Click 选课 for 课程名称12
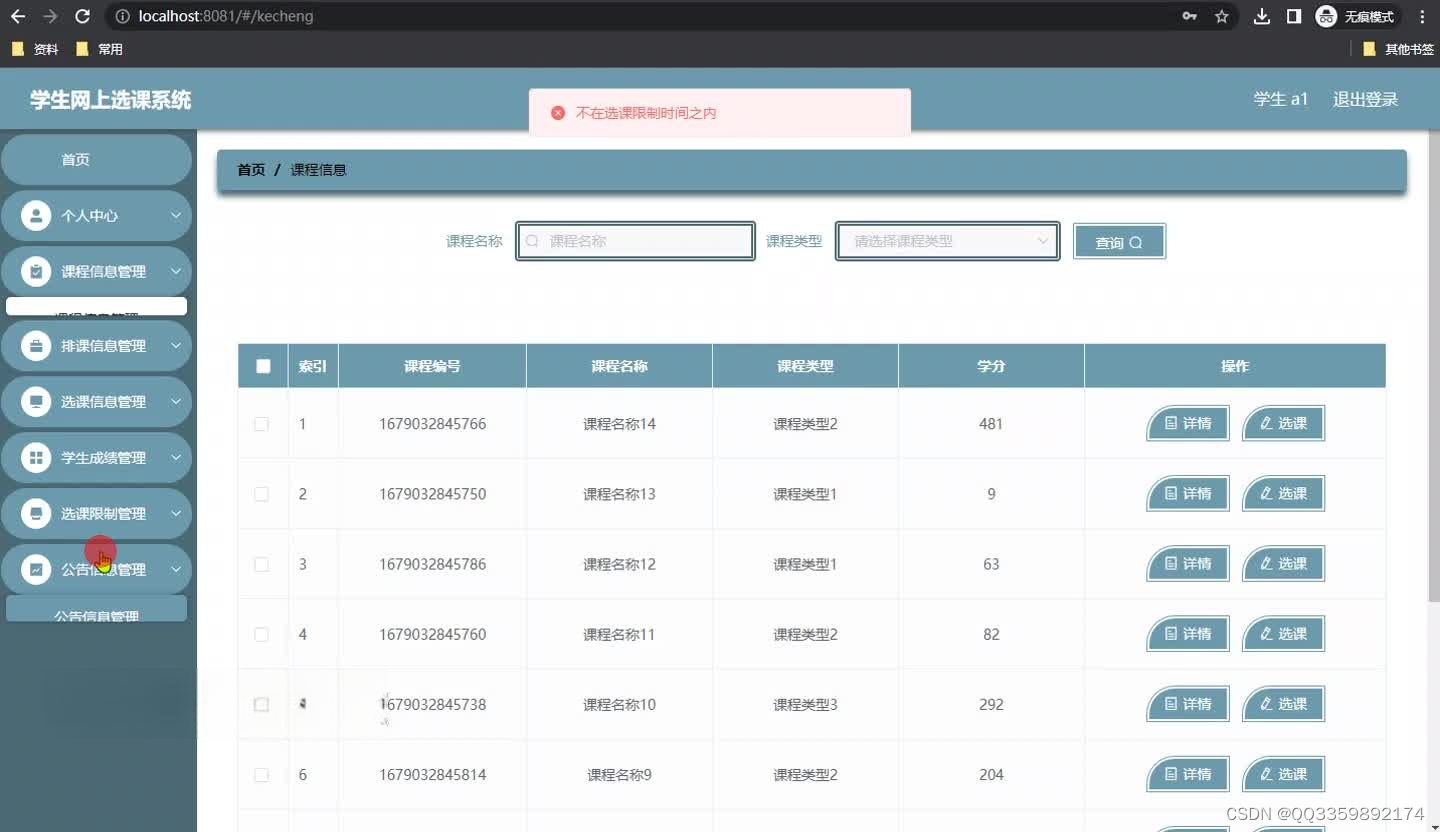Viewport: 1440px width, 832px height. [1283, 564]
